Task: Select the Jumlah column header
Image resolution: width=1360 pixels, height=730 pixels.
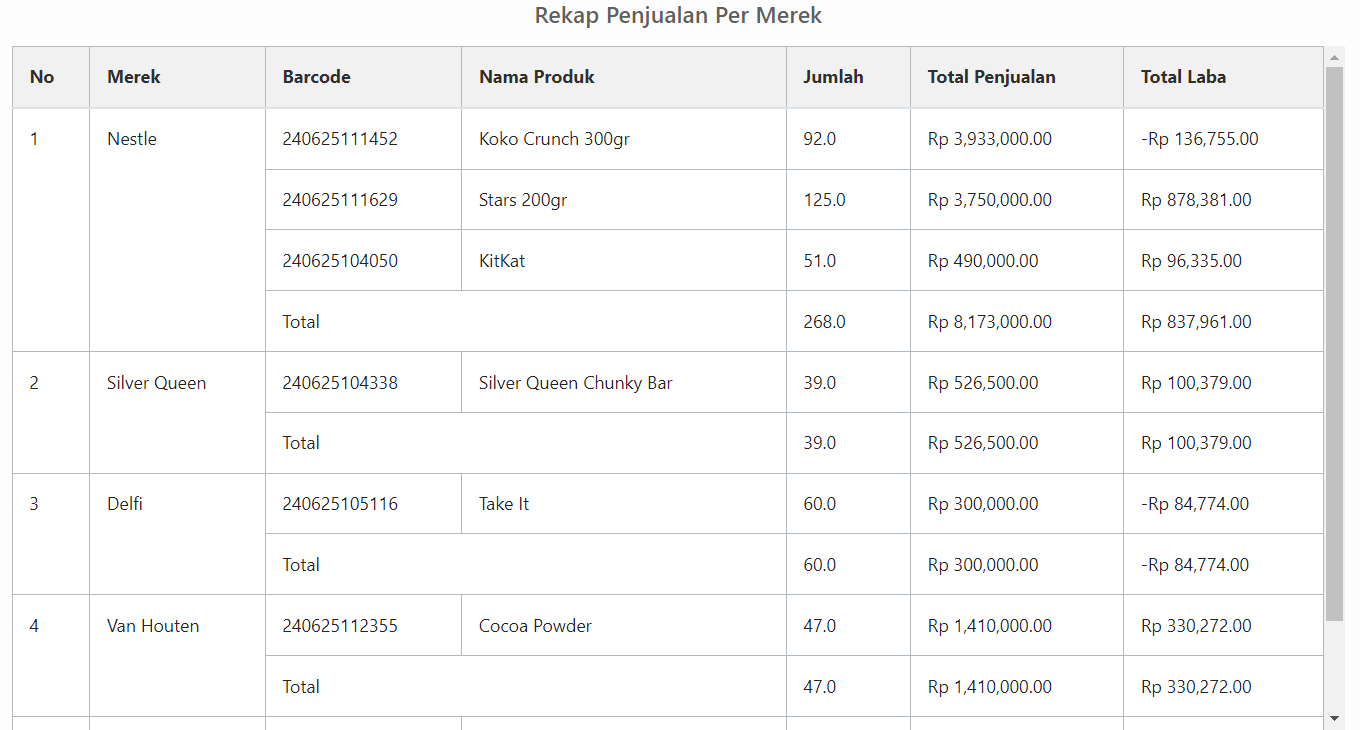Action: pyautogui.click(x=833, y=77)
